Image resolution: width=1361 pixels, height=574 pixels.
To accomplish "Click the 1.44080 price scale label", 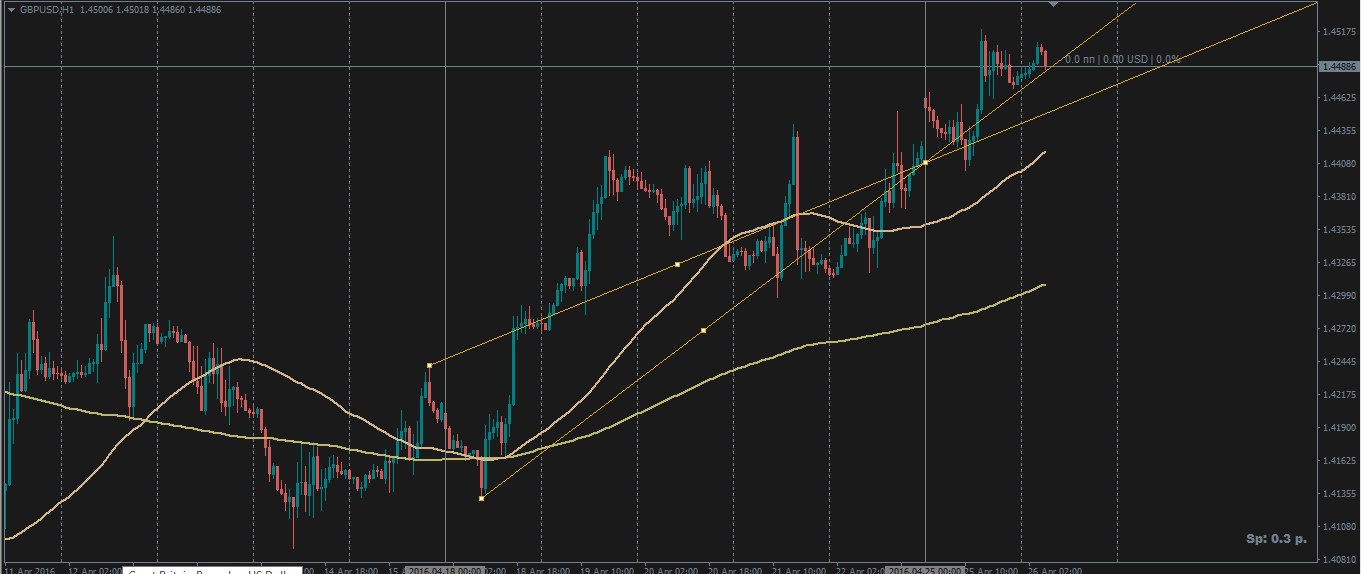I will point(1339,163).
